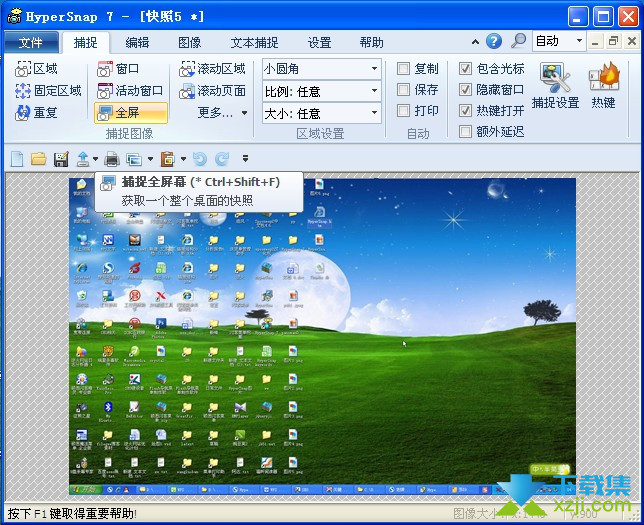Expand the copy icon dropdown arrow
644x525 pixels.
point(150,159)
